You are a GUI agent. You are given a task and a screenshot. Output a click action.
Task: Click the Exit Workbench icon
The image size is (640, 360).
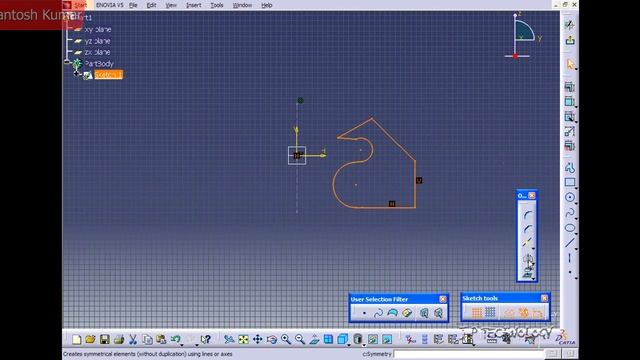(570, 40)
